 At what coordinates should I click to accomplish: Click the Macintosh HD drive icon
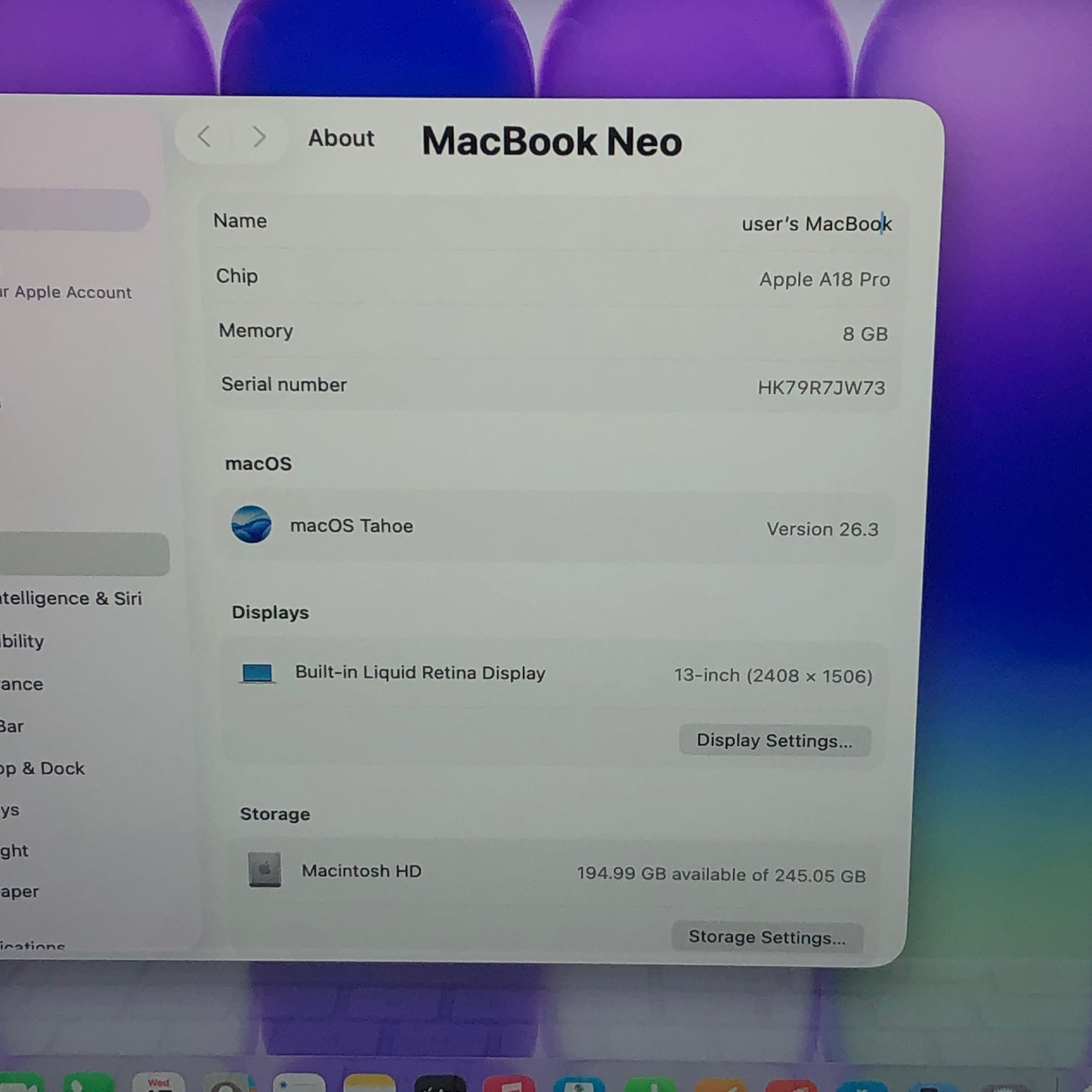[264, 870]
